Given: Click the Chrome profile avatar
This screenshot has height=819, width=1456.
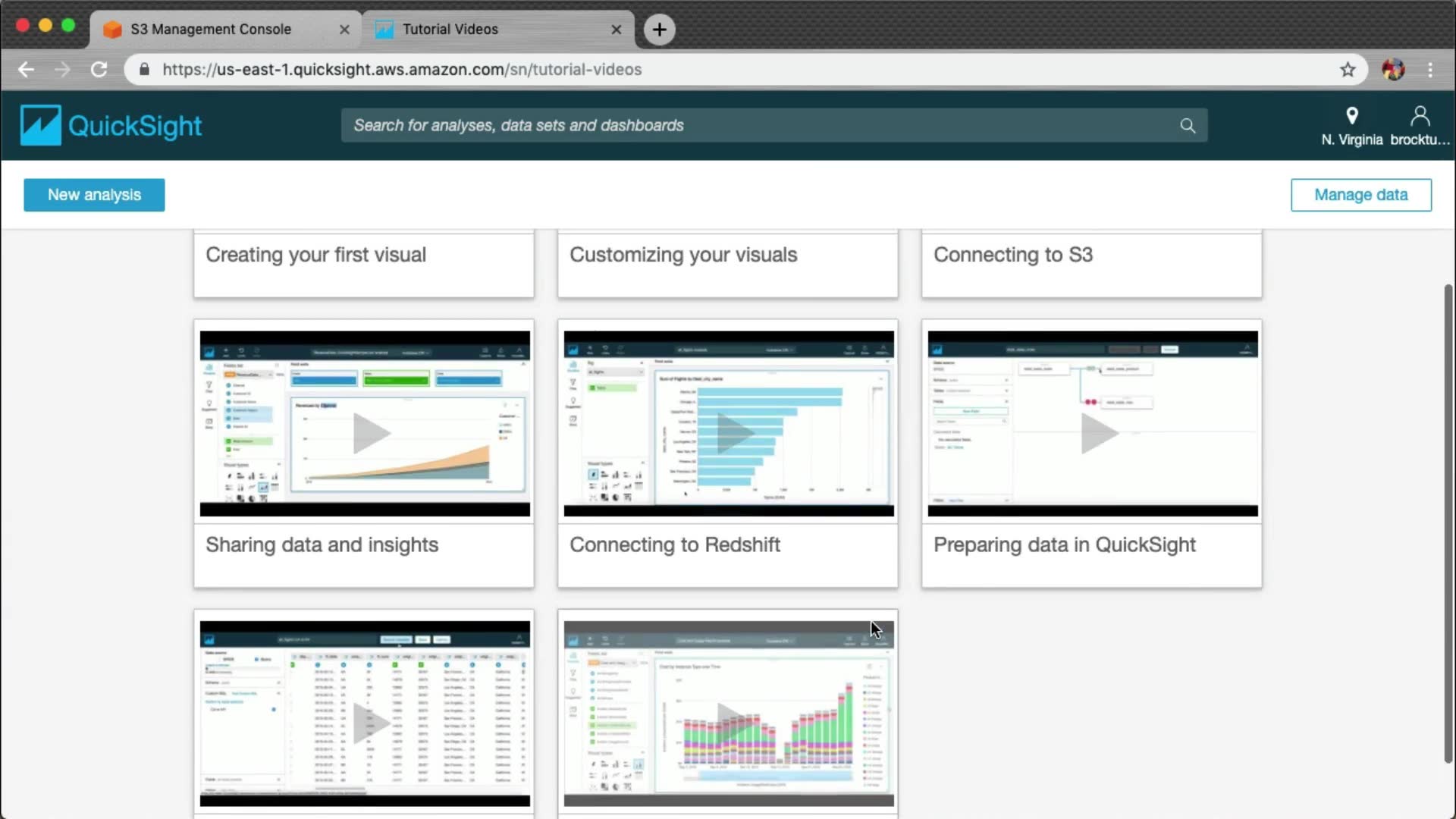Looking at the screenshot, I should click(x=1393, y=70).
